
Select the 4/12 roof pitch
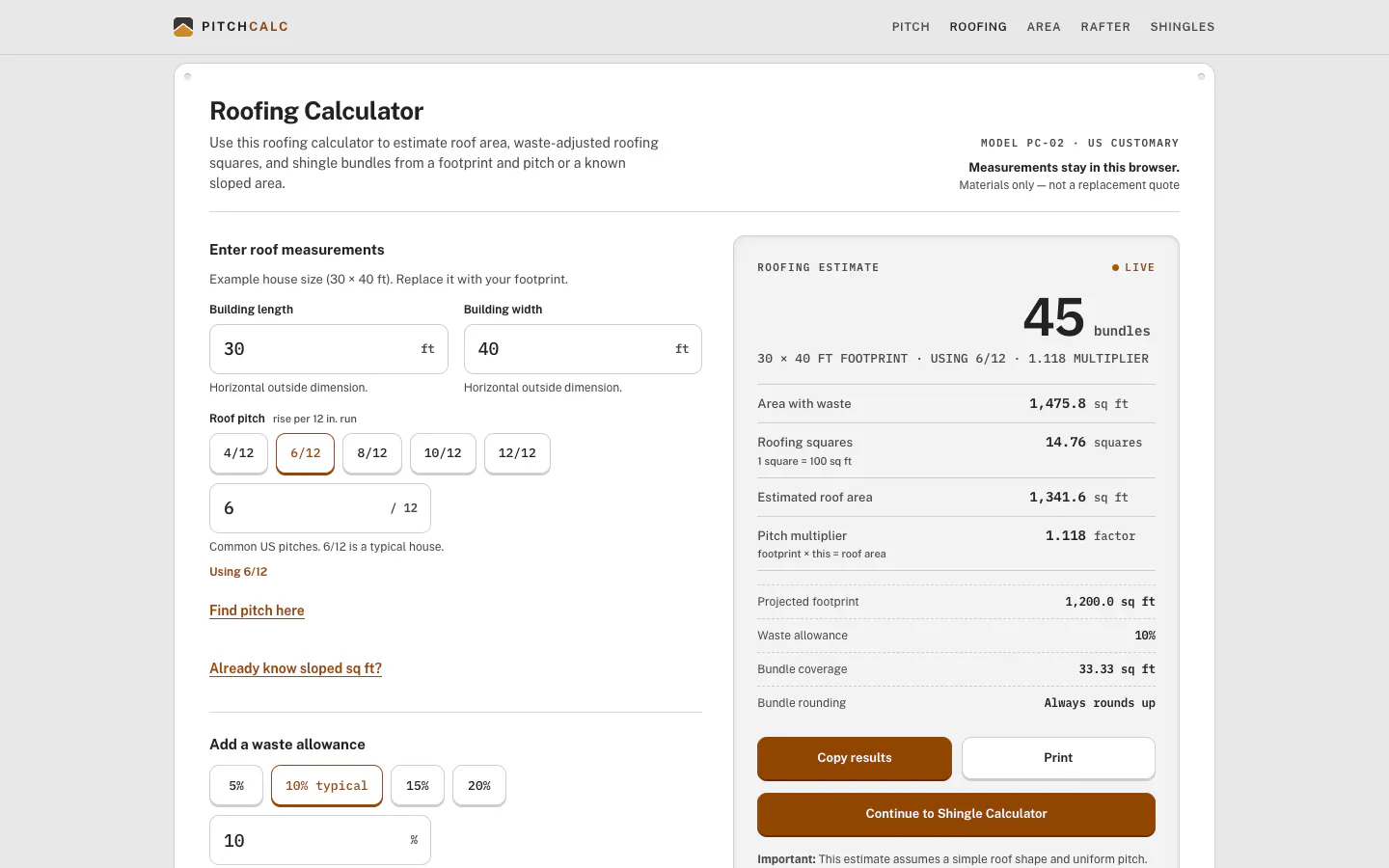(238, 453)
